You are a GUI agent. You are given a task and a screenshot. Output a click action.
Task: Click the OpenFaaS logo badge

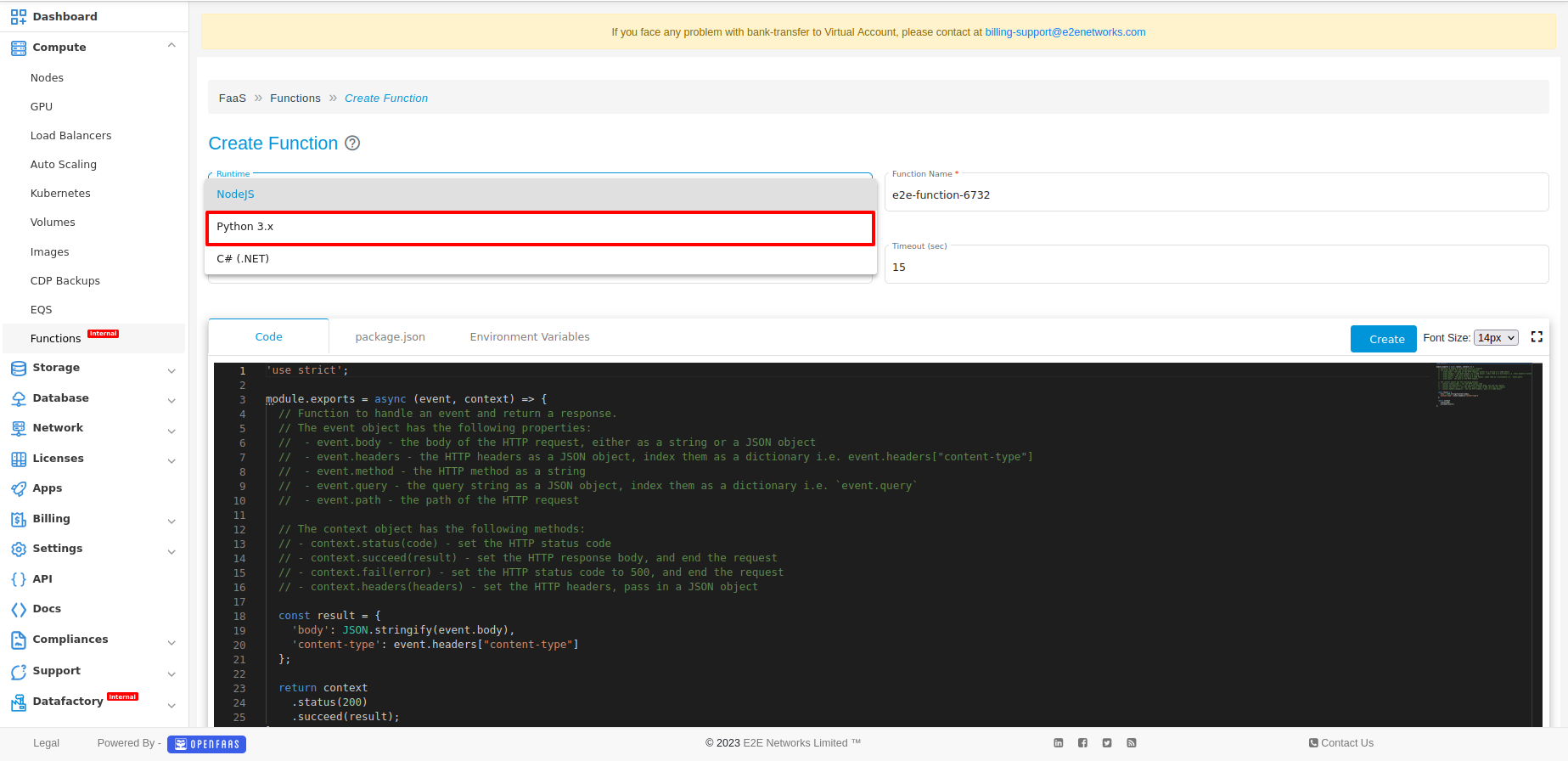pos(206,744)
